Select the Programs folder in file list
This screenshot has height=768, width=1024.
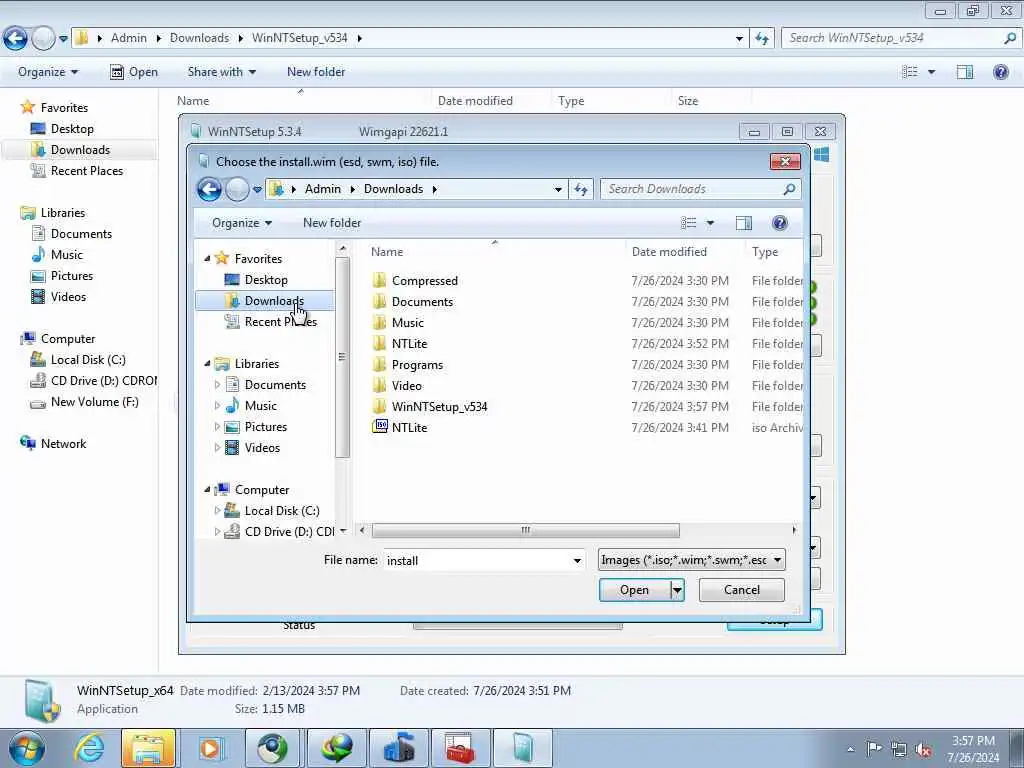(417, 364)
